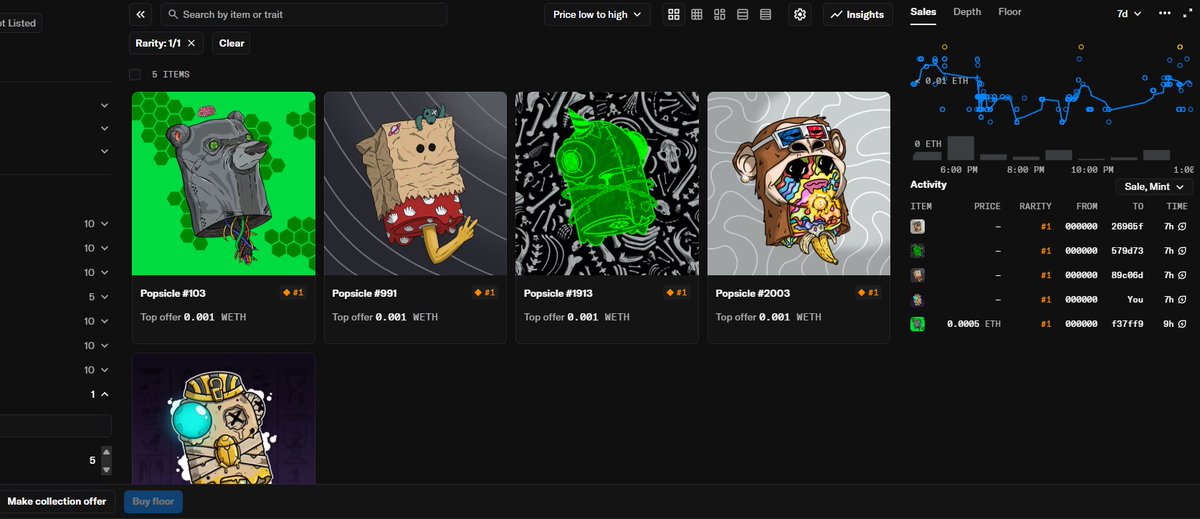The image size is (1200, 519).
Task: Switch to compact grid view icon
Action: (697, 14)
